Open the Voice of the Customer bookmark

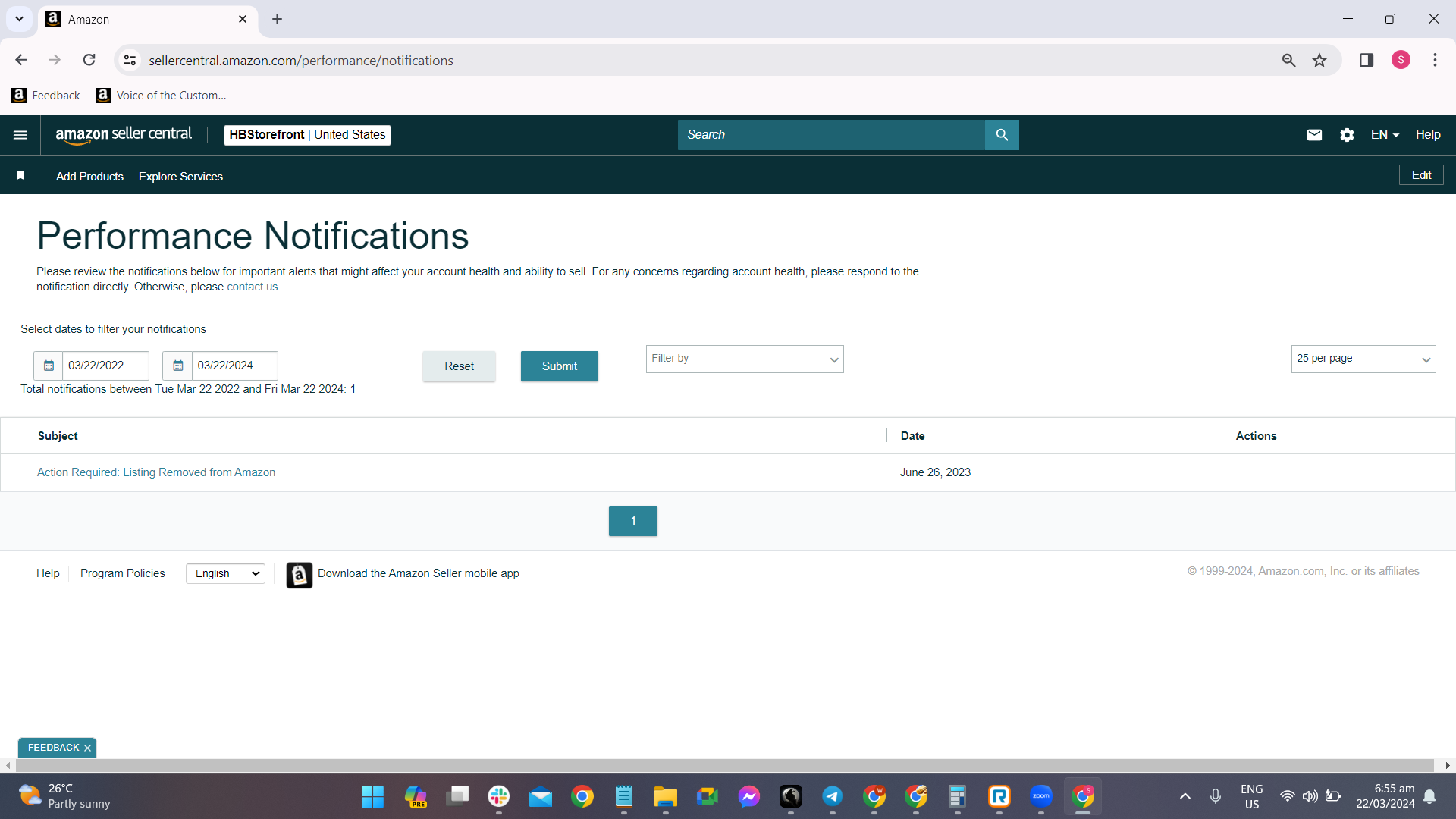[162, 96]
